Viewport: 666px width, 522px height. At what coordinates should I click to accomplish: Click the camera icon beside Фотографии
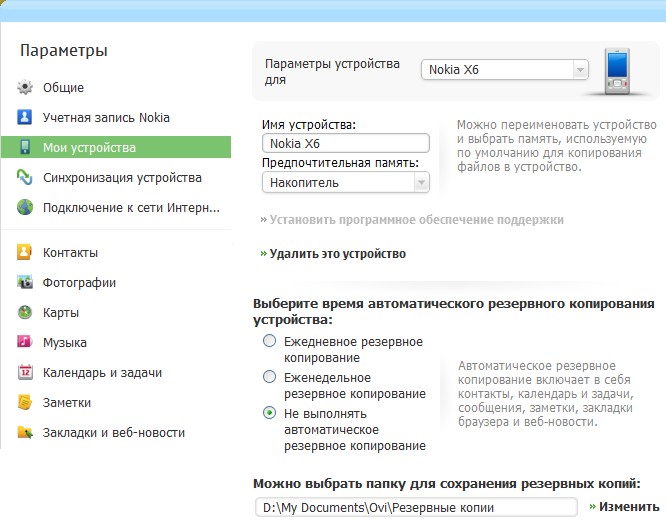25,282
